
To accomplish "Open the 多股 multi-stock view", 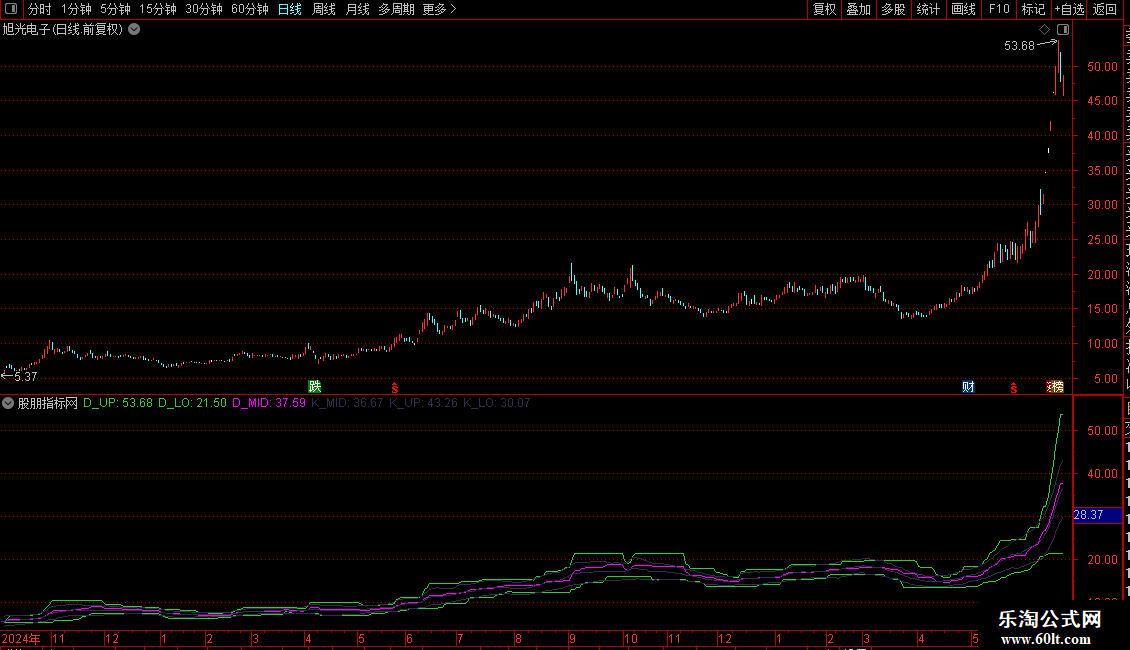I will click(x=893, y=9).
